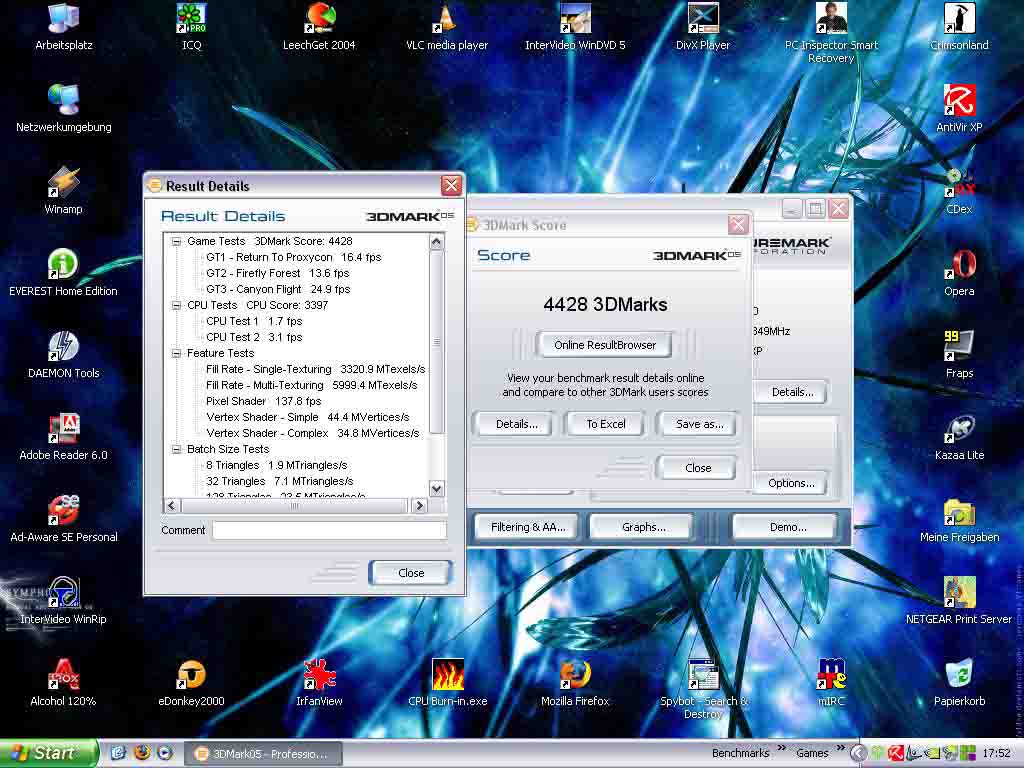Select GT1 - Return To Proxycon row
The width and height of the screenshot is (1024, 768).
pos(293,257)
